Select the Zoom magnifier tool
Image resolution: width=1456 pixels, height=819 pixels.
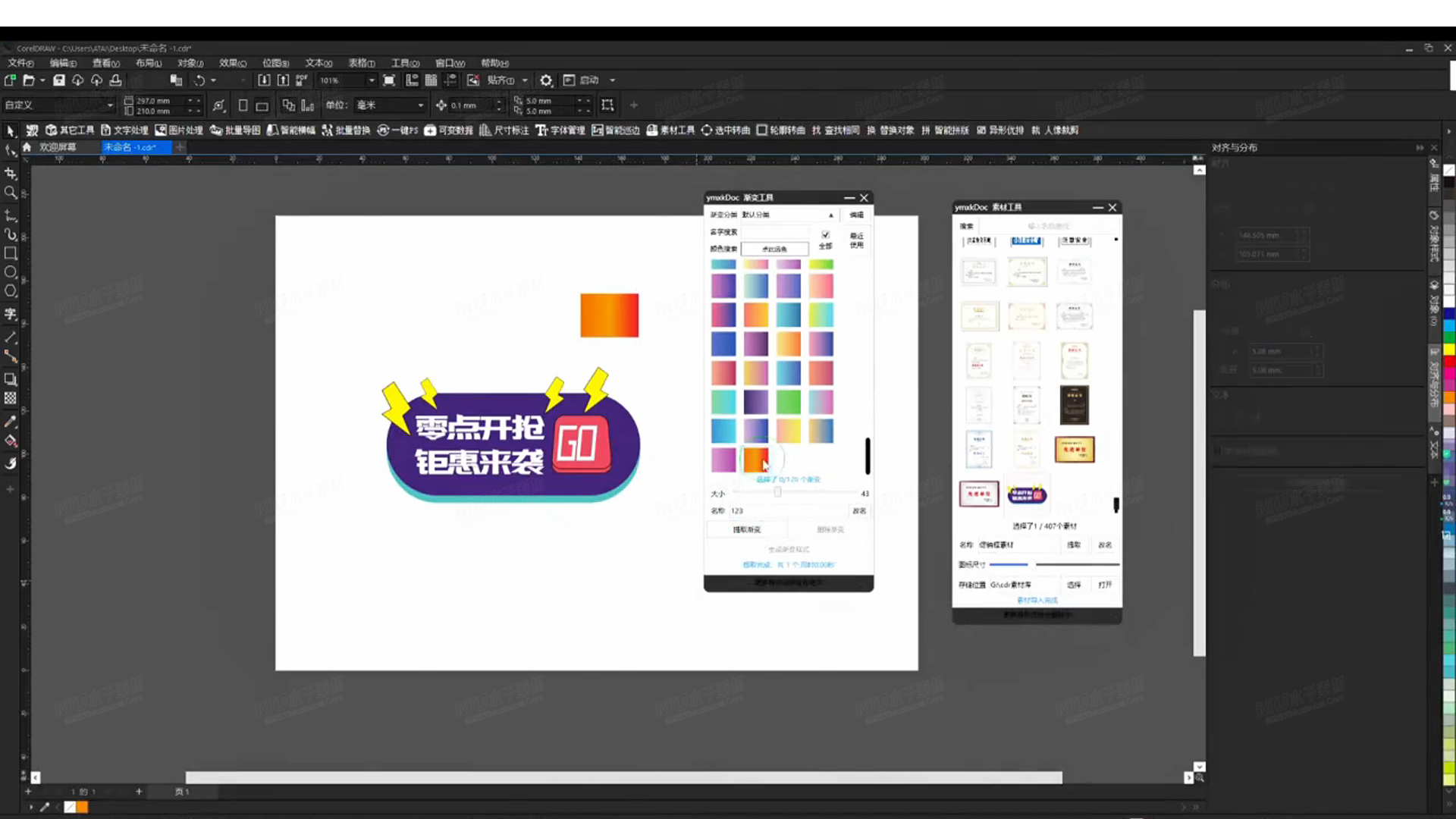[11, 193]
